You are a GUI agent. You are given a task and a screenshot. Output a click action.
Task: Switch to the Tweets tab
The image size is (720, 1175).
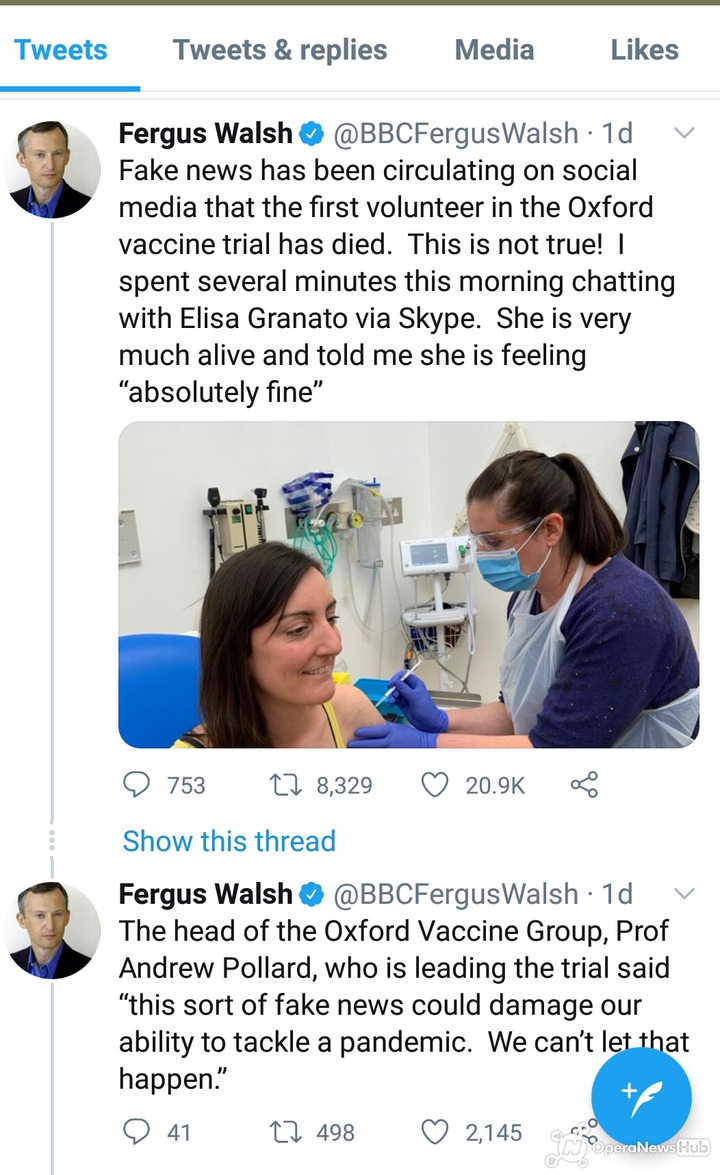click(x=61, y=50)
